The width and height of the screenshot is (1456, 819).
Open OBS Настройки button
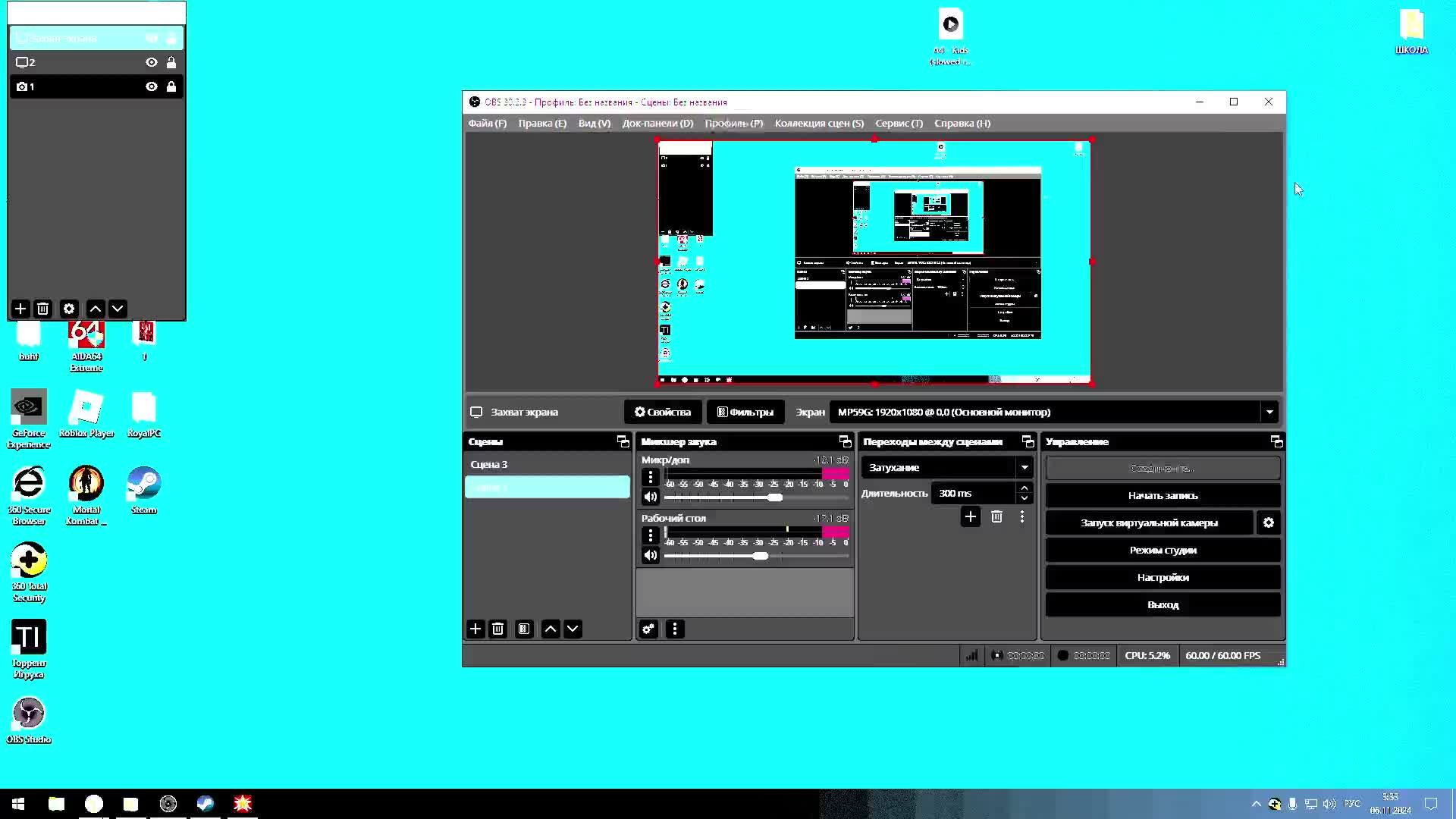coord(1163,577)
